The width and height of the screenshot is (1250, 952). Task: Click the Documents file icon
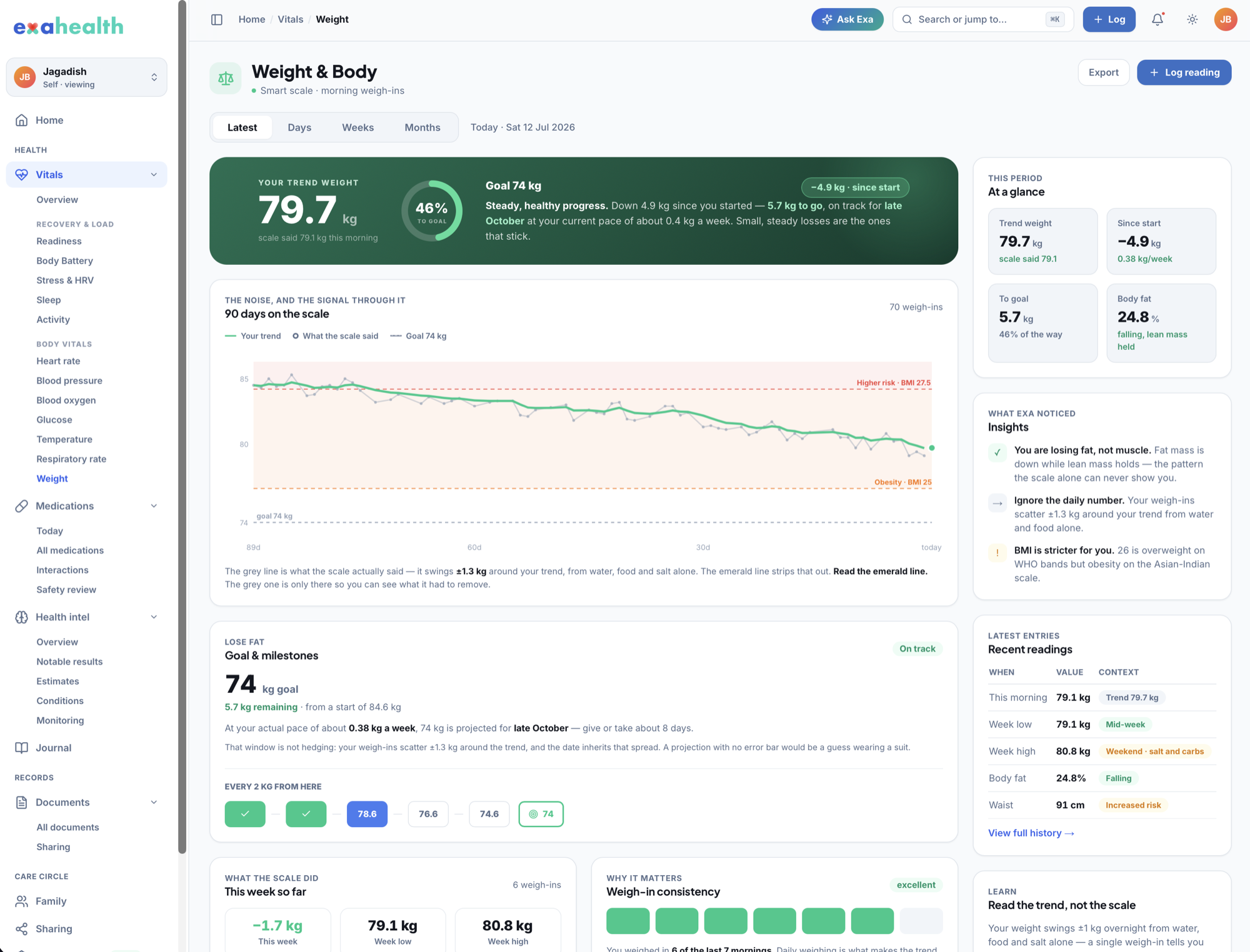pos(22,802)
